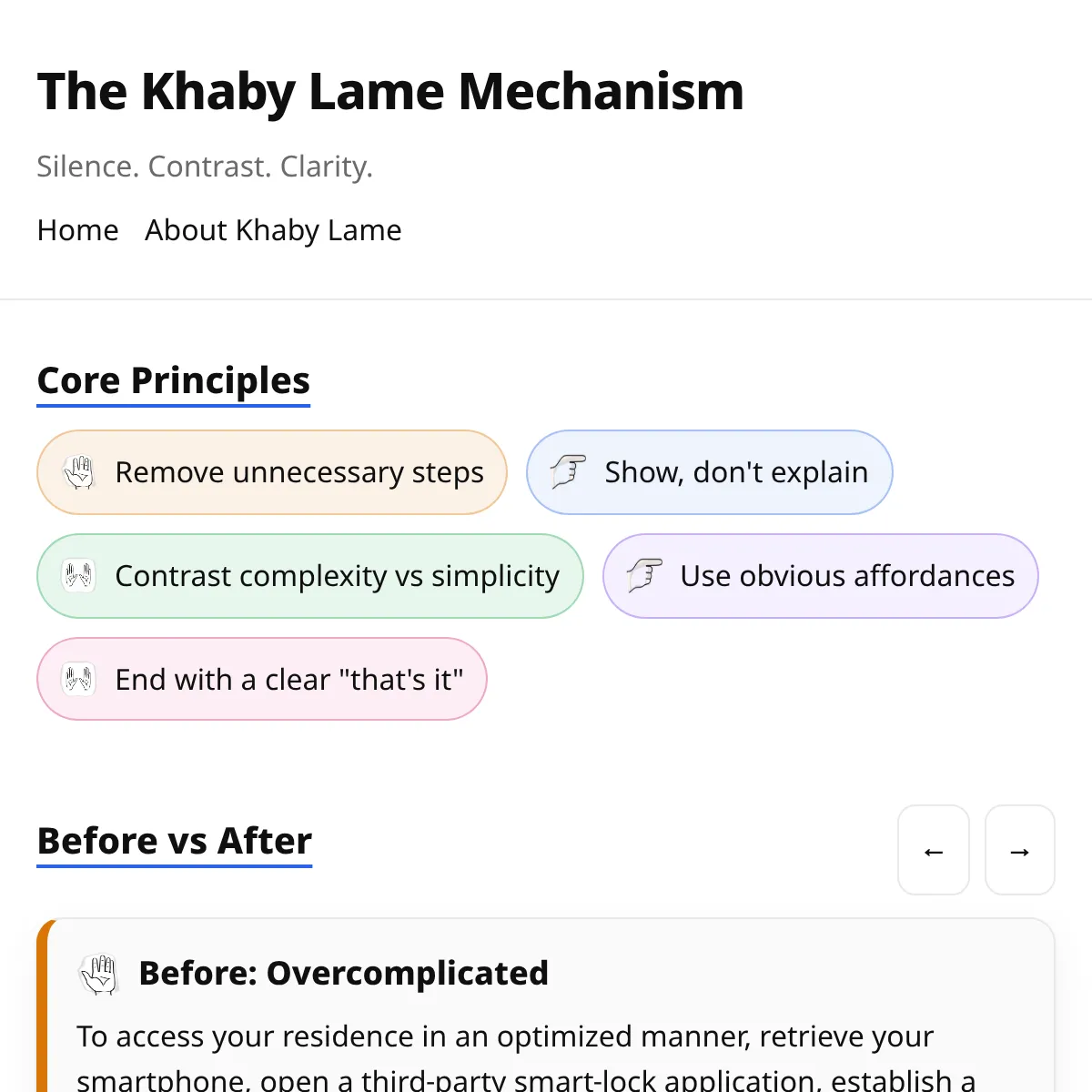Click the "Silence. Contrast. Clarity." tagline

tap(205, 167)
